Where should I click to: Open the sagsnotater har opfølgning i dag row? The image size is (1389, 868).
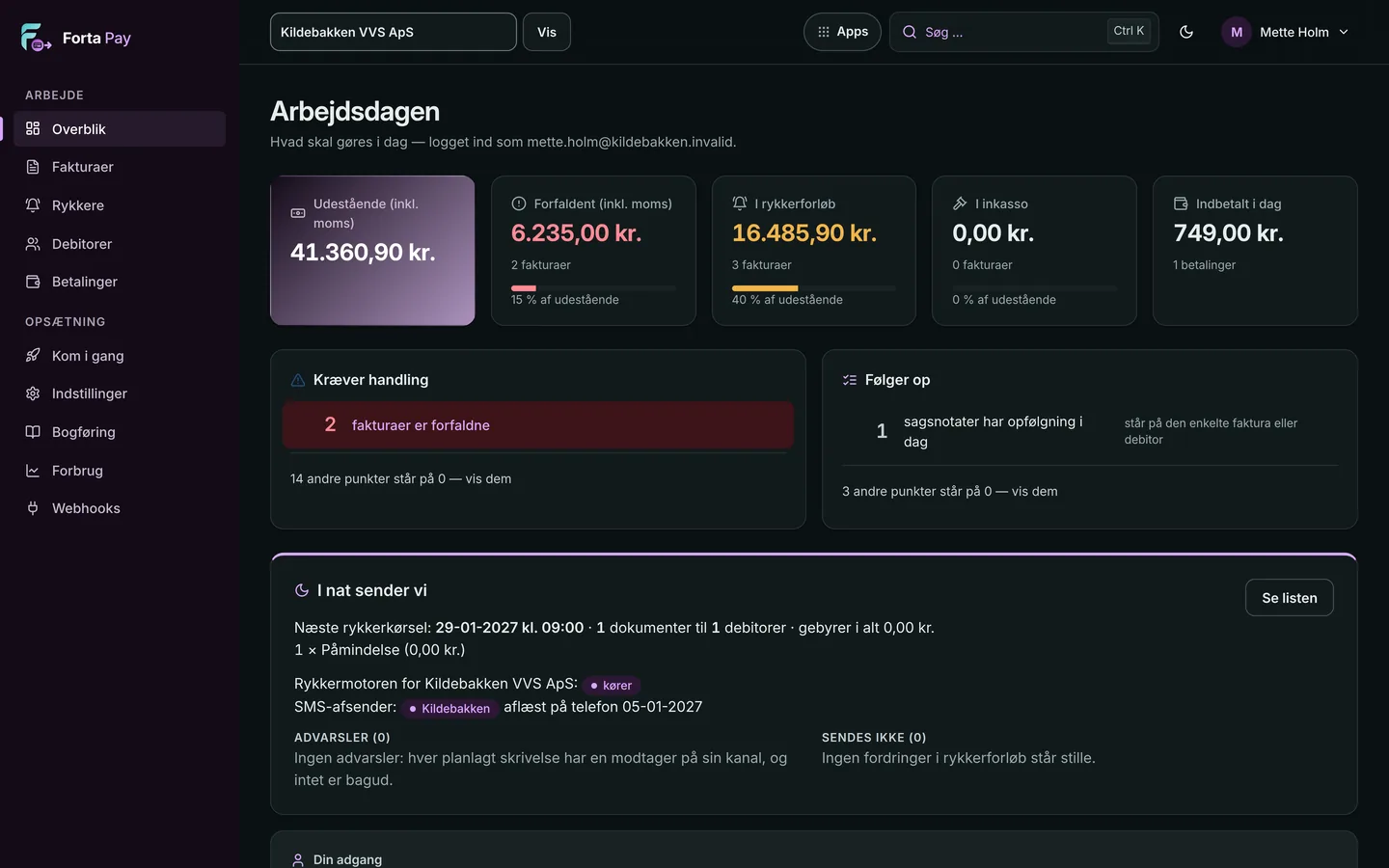[x=1090, y=431]
